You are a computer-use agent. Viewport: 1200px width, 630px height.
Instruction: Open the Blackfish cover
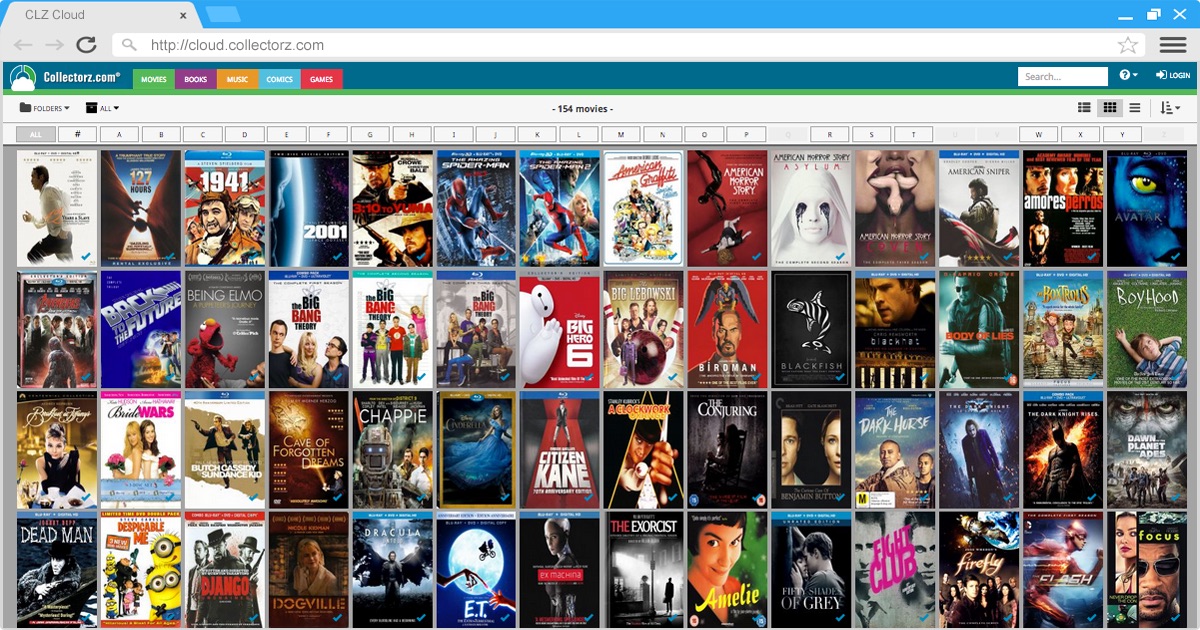pyautogui.click(x=812, y=329)
